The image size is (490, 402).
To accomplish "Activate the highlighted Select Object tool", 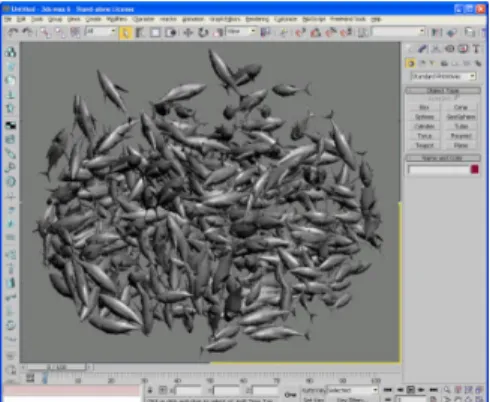I will point(126,33).
